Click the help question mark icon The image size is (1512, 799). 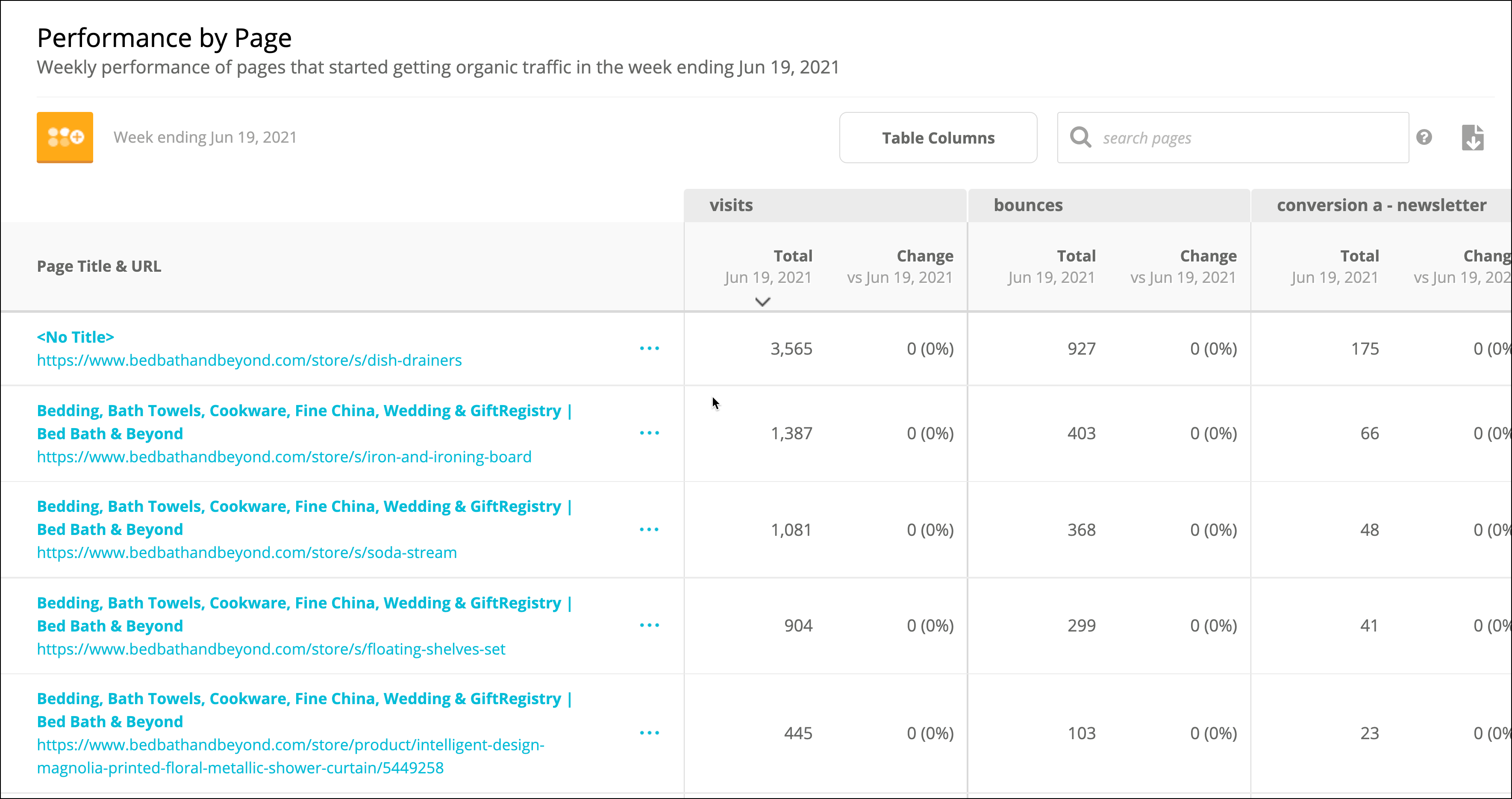click(1424, 137)
